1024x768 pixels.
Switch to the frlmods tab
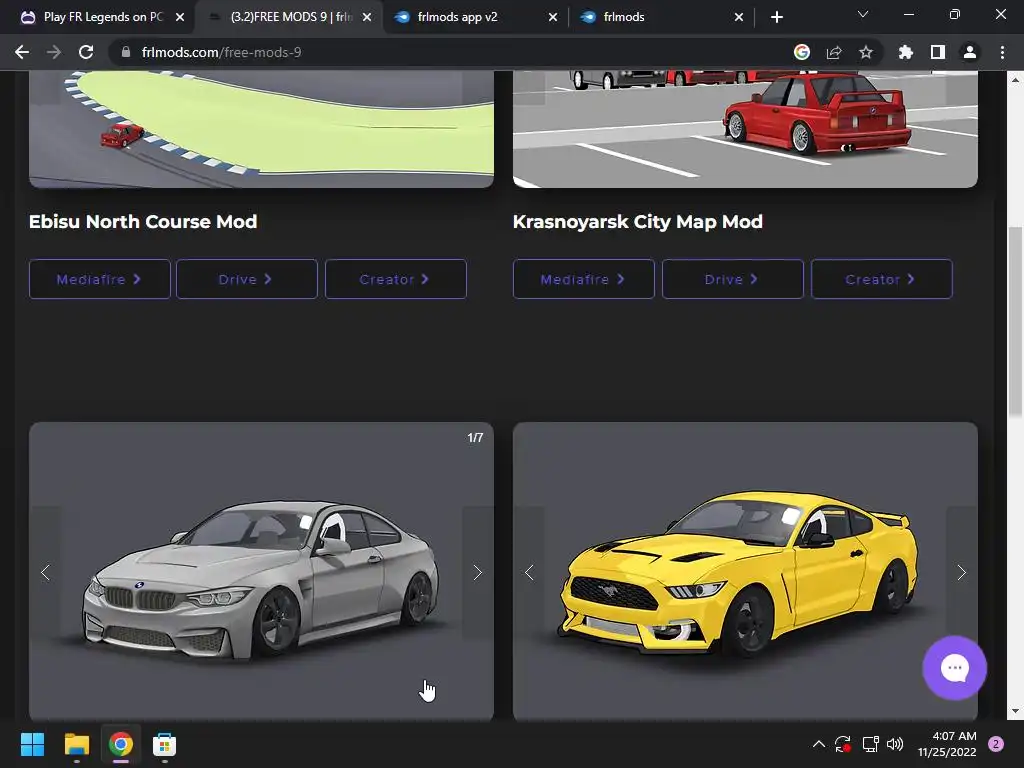[660, 17]
